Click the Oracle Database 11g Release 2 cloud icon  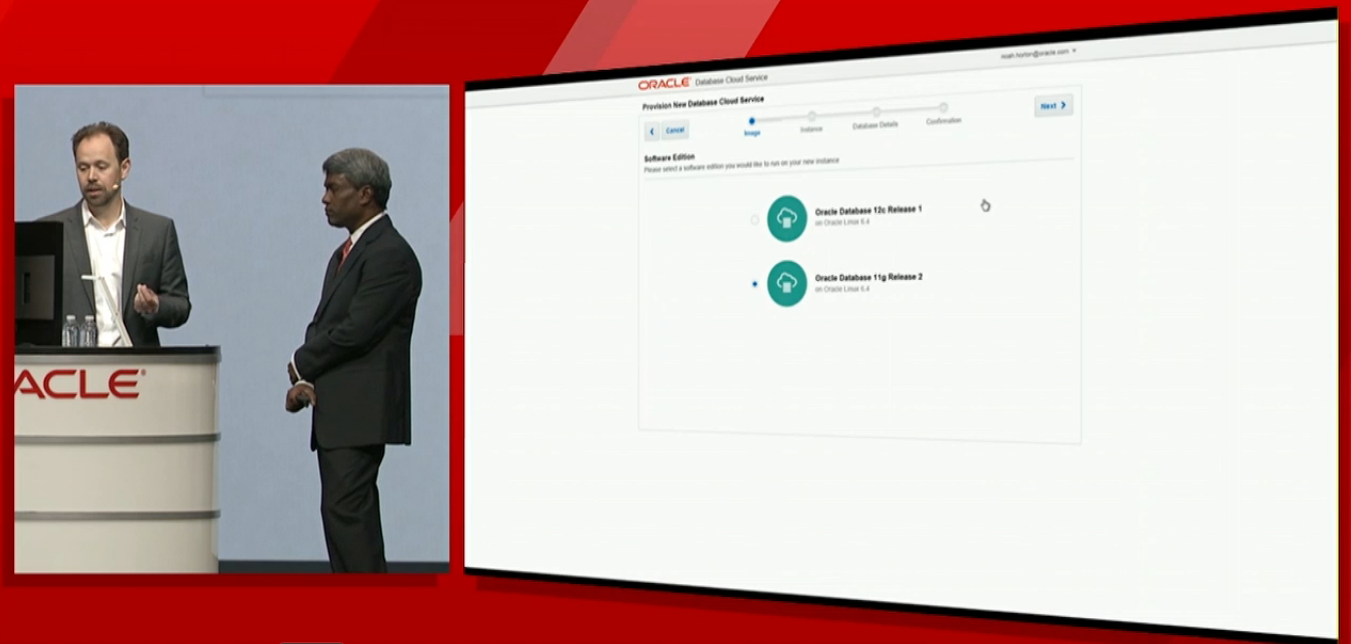coord(787,283)
